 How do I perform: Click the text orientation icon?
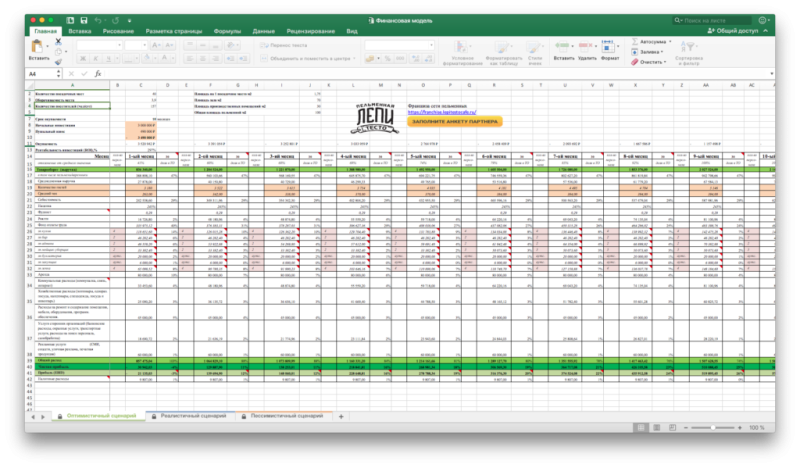coord(231,45)
